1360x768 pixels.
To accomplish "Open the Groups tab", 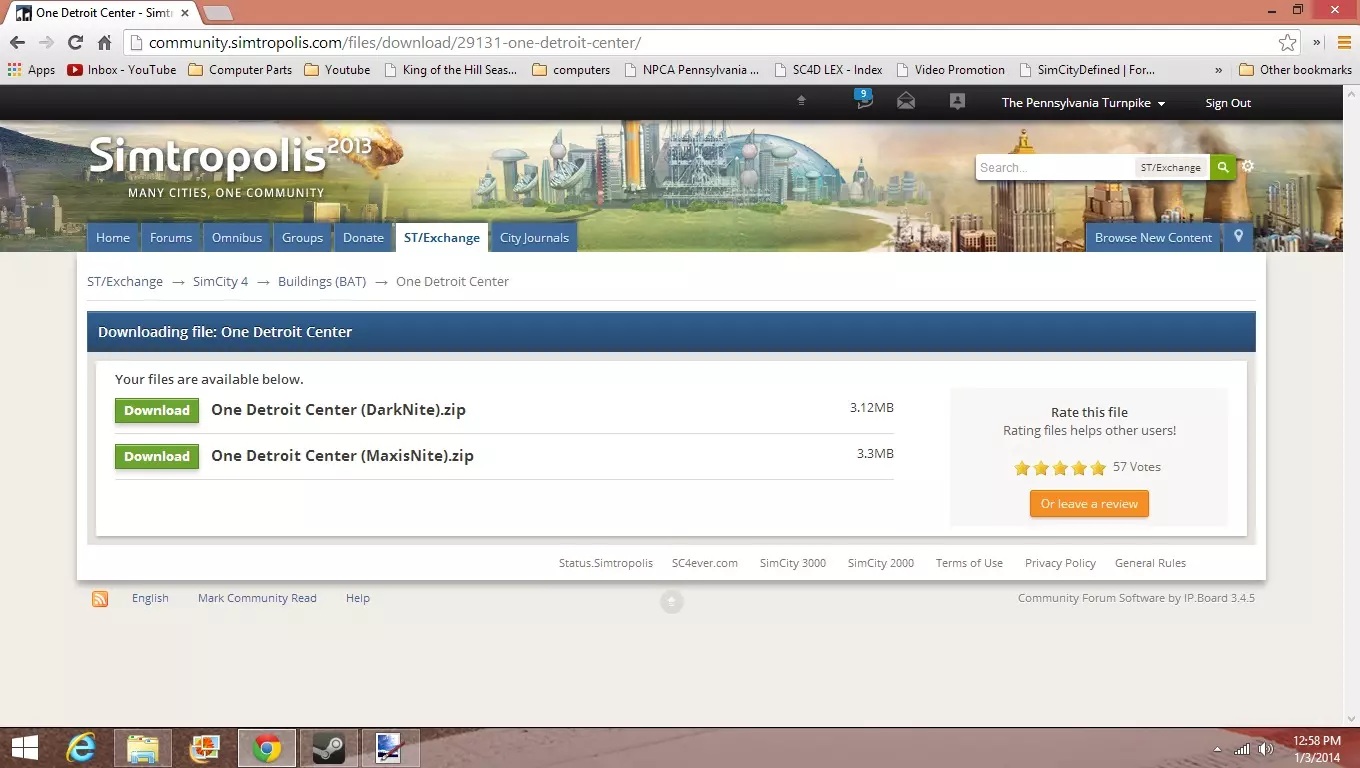I will pyautogui.click(x=302, y=237).
